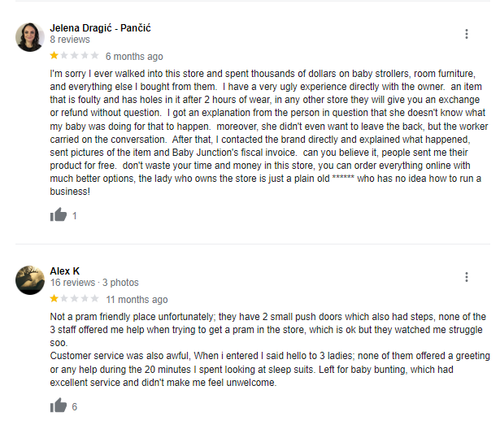The width and height of the screenshot is (500, 428).
Task: View Jelena's 8 reviews
Action: [70, 39]
